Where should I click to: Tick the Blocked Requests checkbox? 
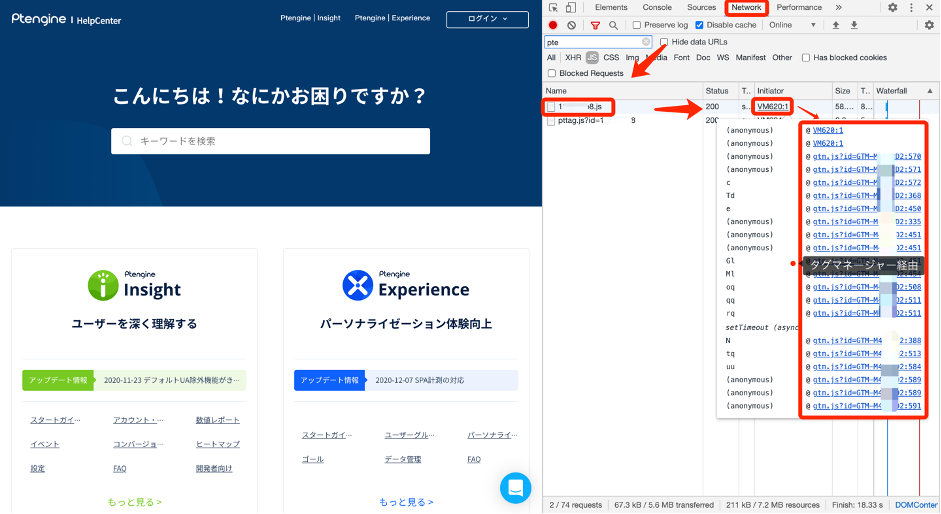[x=552, y=73]
